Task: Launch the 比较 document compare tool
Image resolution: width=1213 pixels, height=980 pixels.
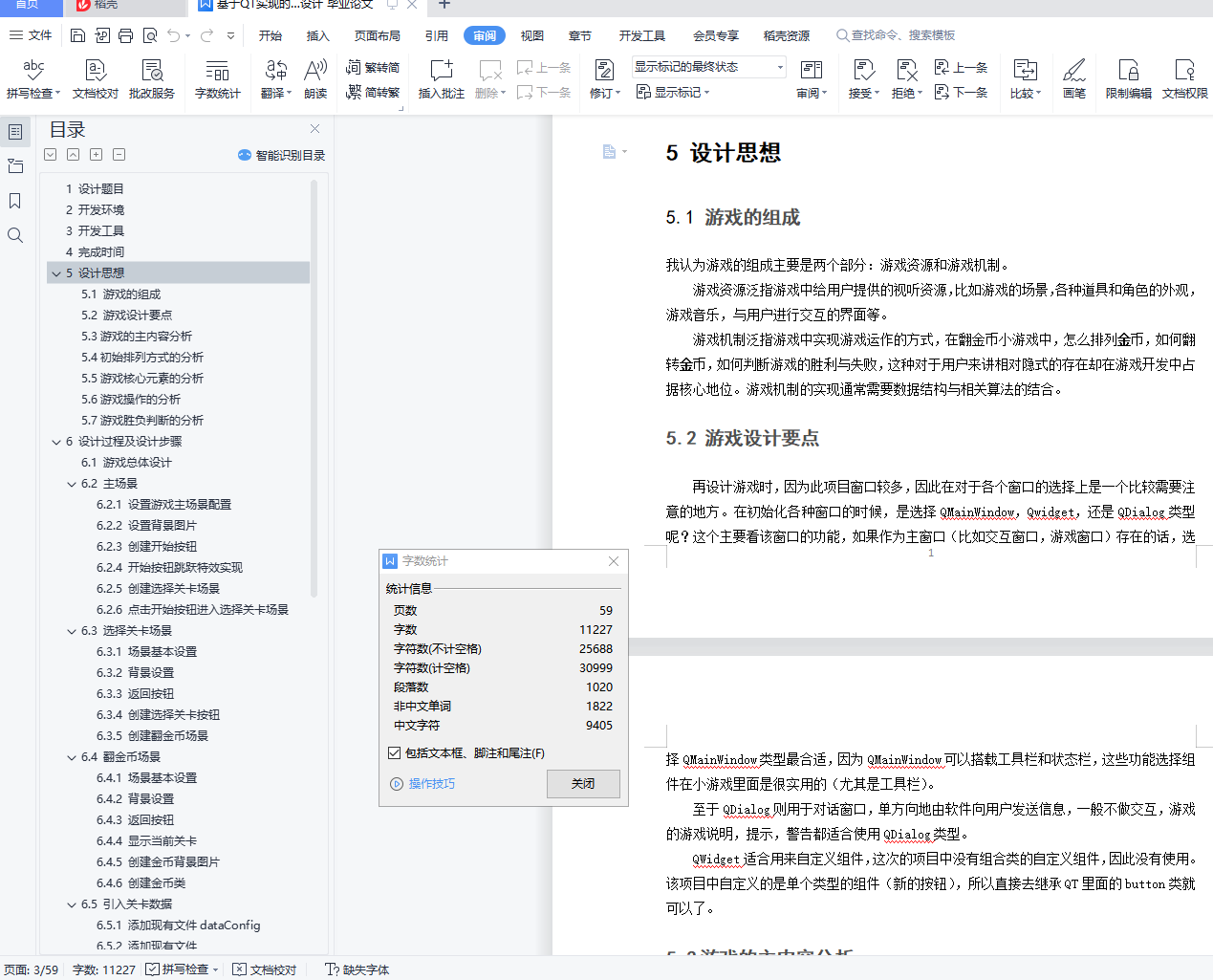Action: [x=1025, y=76]
